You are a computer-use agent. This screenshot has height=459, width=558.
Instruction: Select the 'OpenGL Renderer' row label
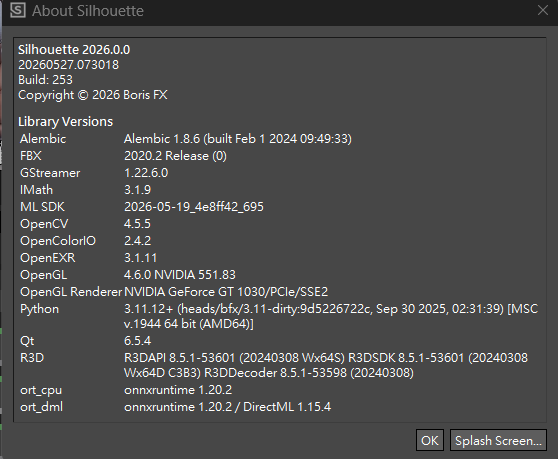tap(71, 292)
